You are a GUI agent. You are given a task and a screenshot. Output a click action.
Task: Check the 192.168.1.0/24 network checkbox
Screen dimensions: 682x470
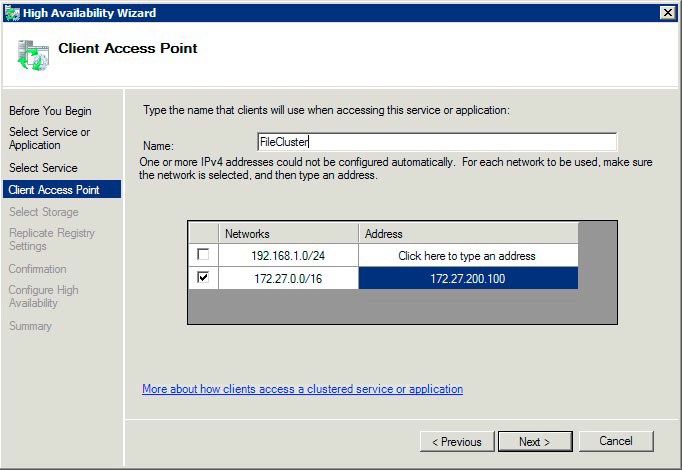coord(203,254)
